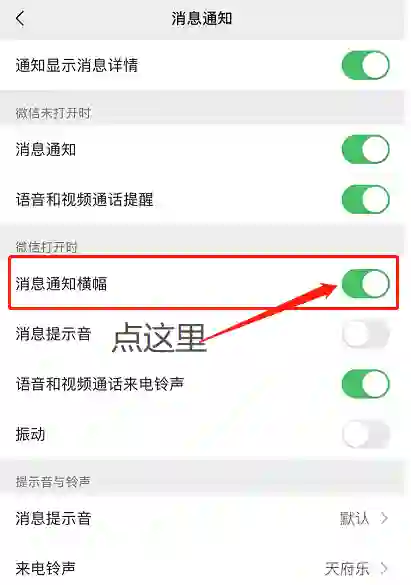Select the 默认 value text
The height and width of the screenshot is (585, 411).
tap(354, 518)
